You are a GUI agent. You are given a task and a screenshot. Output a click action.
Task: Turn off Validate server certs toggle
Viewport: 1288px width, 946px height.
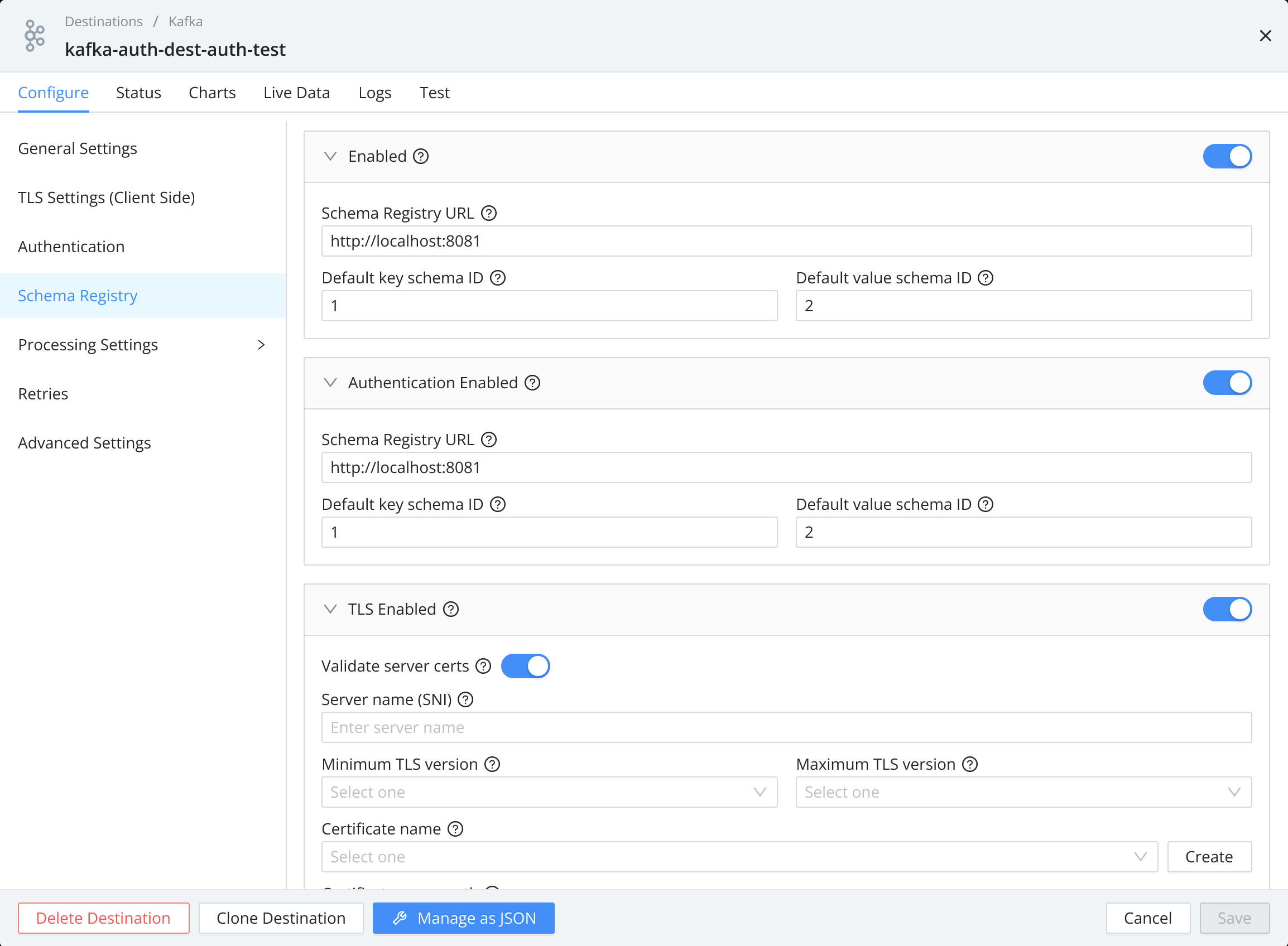click(525, 666)
